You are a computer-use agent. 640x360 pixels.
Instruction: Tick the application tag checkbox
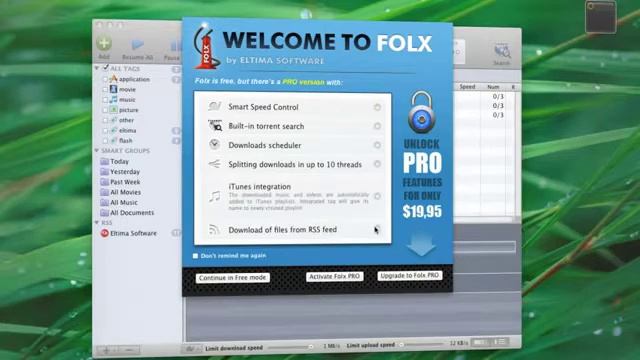pos(105,79)
